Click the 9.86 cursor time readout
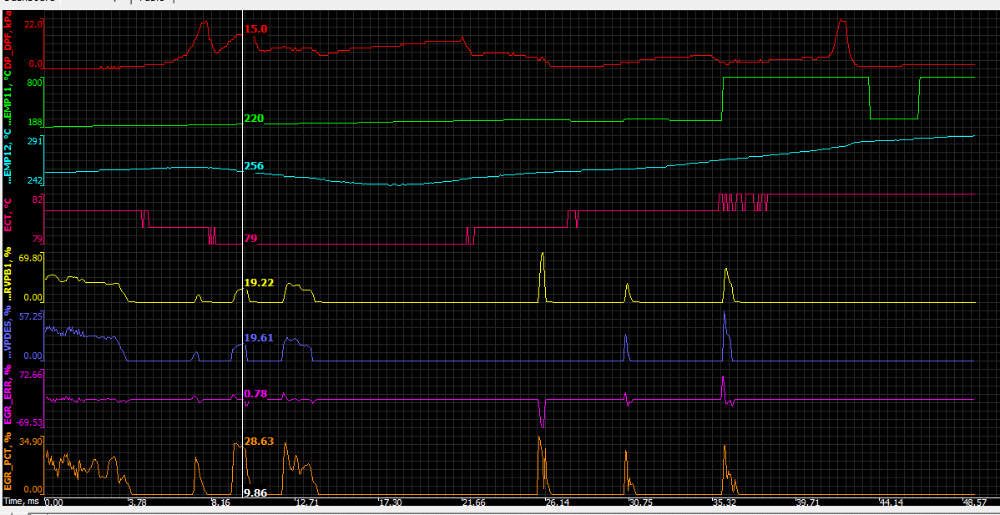1000x515 pixels. 256,492
